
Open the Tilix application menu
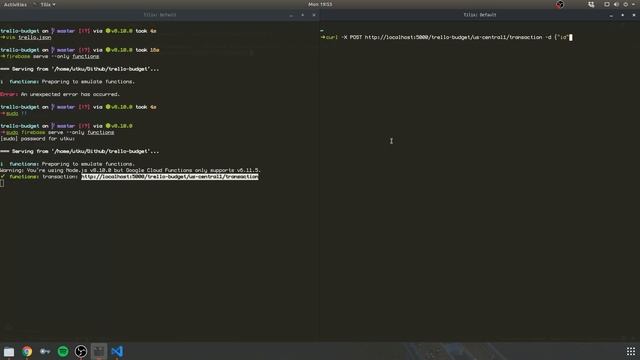tap(48, 4)
